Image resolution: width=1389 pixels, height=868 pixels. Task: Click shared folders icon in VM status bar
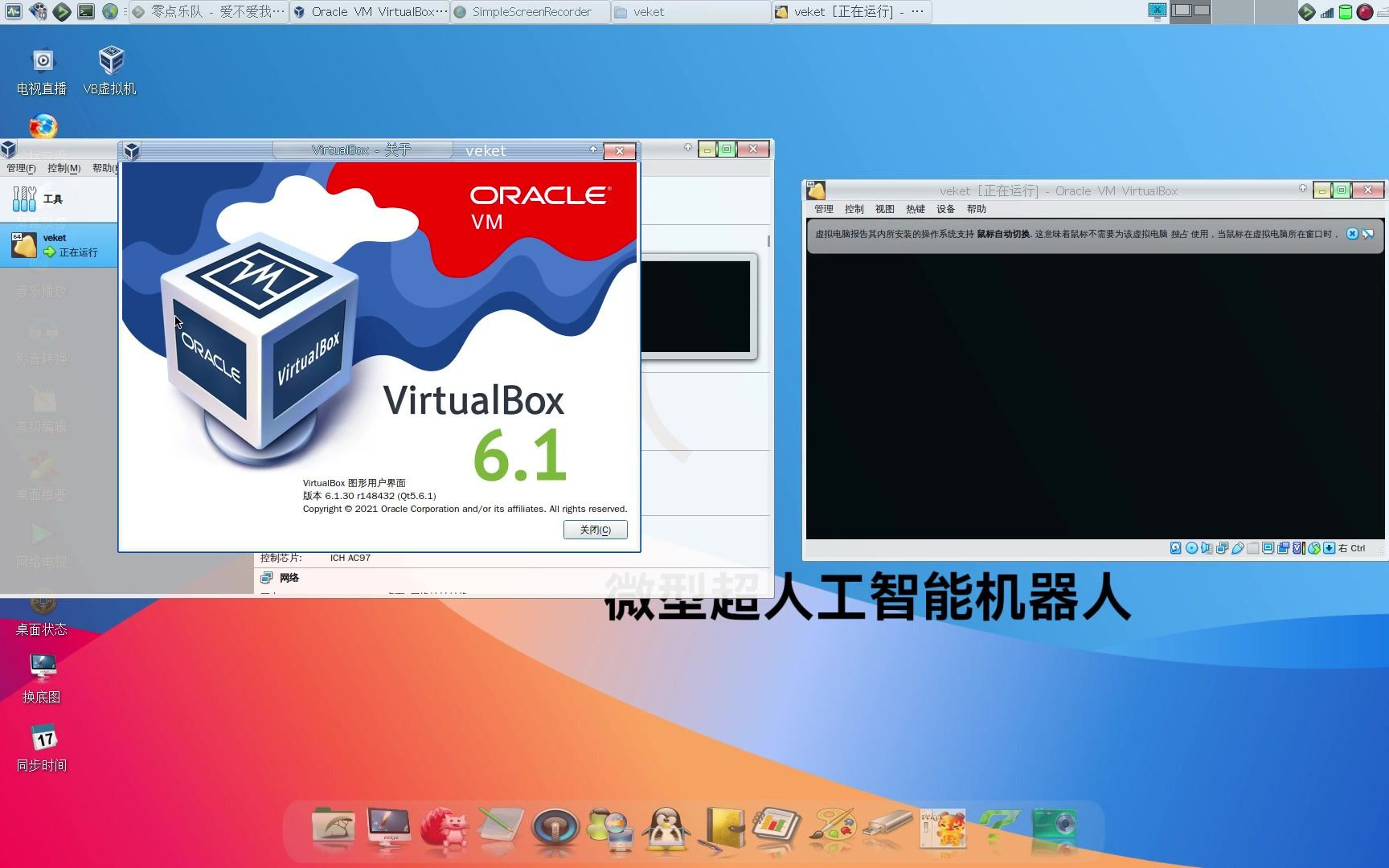[x=1252, y=548]
